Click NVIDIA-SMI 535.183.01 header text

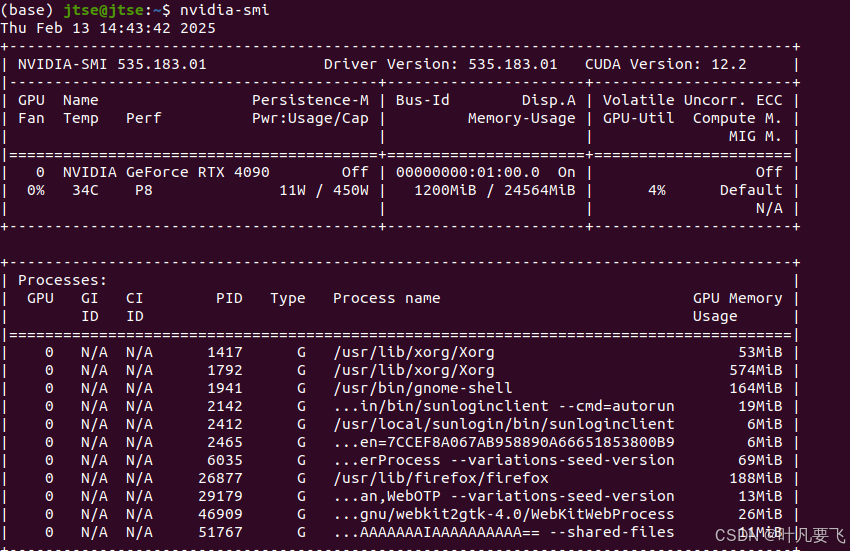[x=112, y=64]
